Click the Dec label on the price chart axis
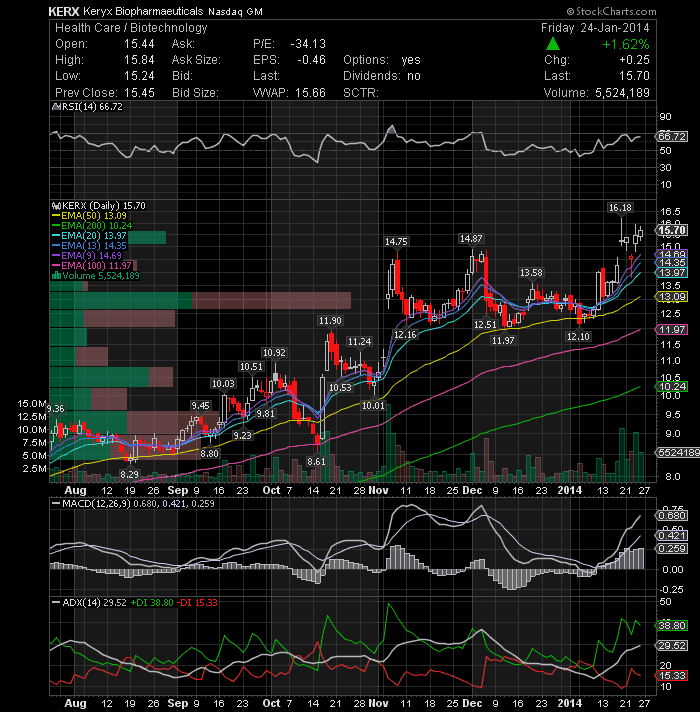The height and width of the screenshot is (712, 700). tap(472, 490)
